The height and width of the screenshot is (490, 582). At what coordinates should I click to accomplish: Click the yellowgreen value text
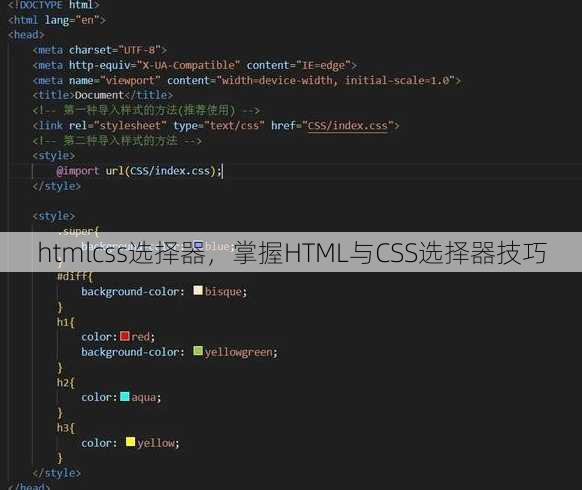tap(239, 352)
